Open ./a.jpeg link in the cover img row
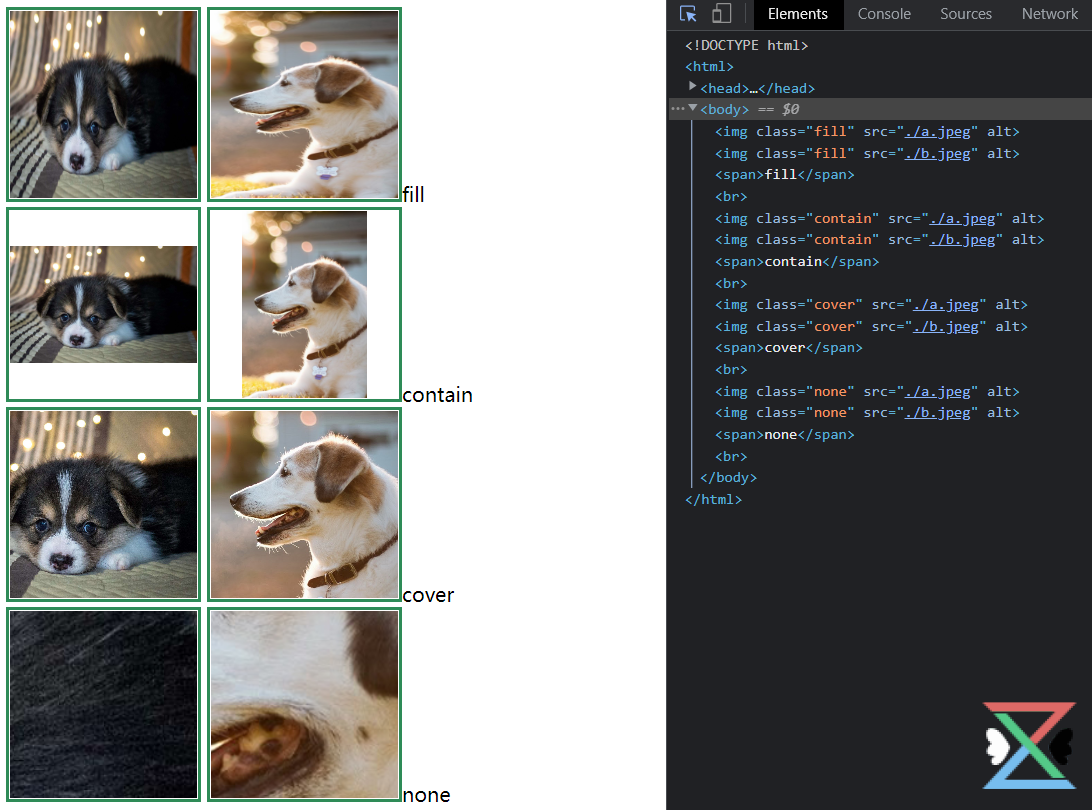The image size is (1092, 810). (x=945, y=305)
